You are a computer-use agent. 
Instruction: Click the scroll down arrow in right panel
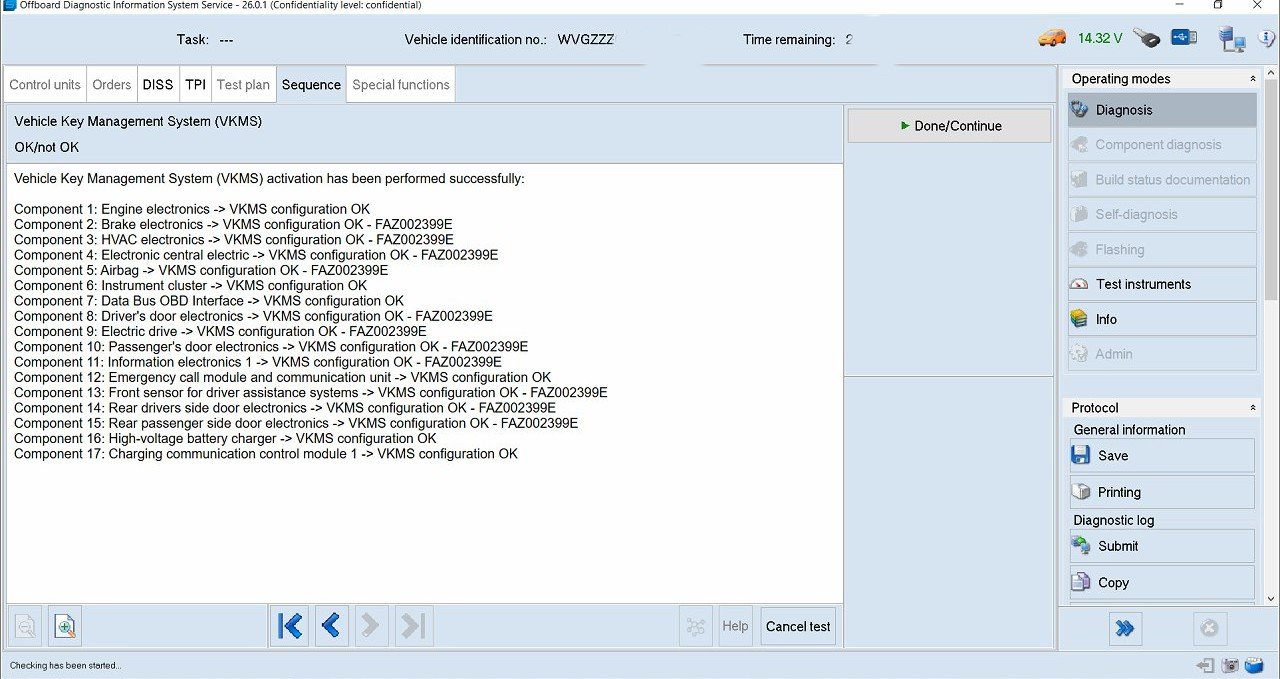(1271, 598)
